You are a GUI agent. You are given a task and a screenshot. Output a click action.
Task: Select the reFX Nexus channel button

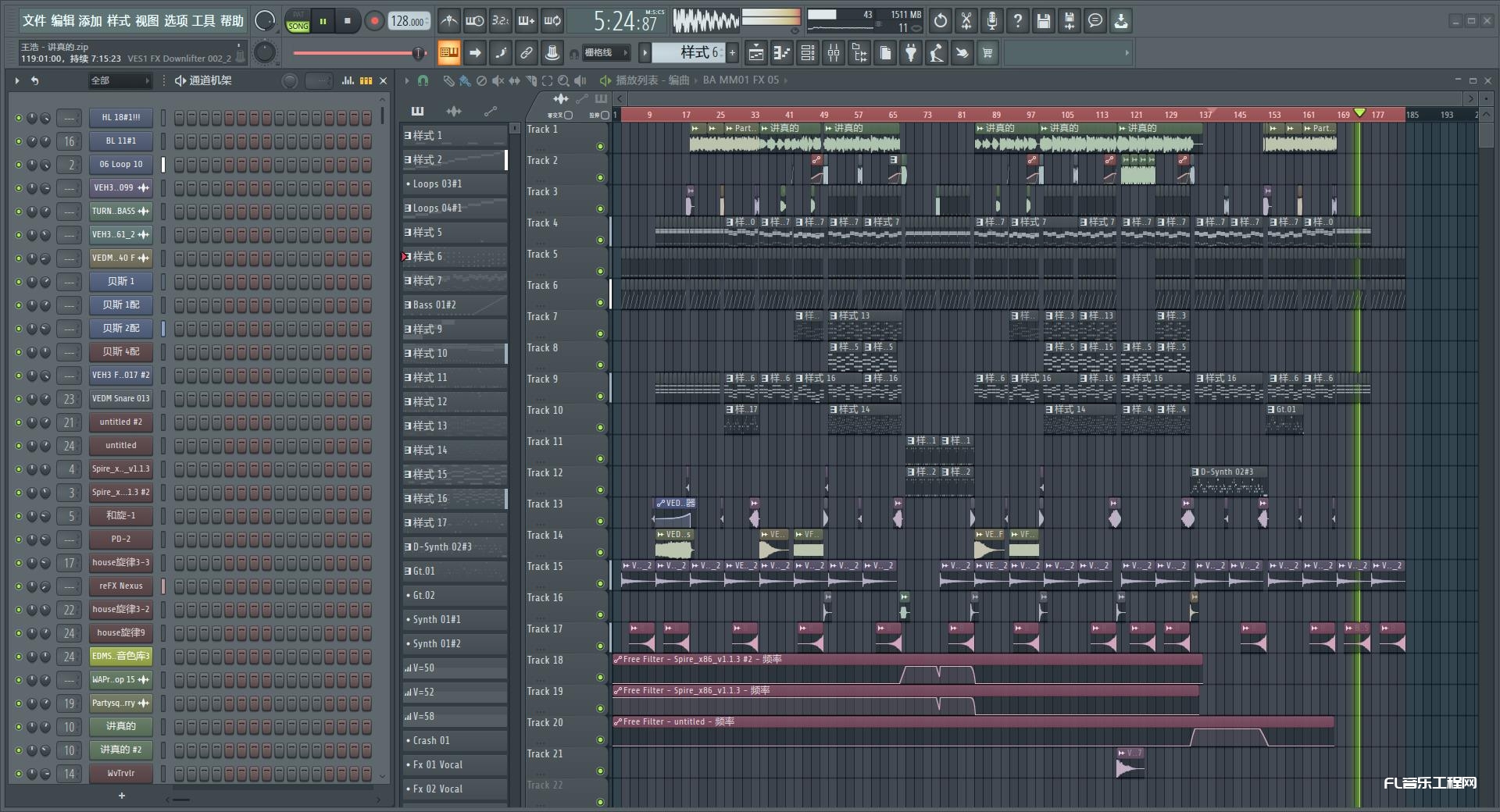click(x=120, y=586)
